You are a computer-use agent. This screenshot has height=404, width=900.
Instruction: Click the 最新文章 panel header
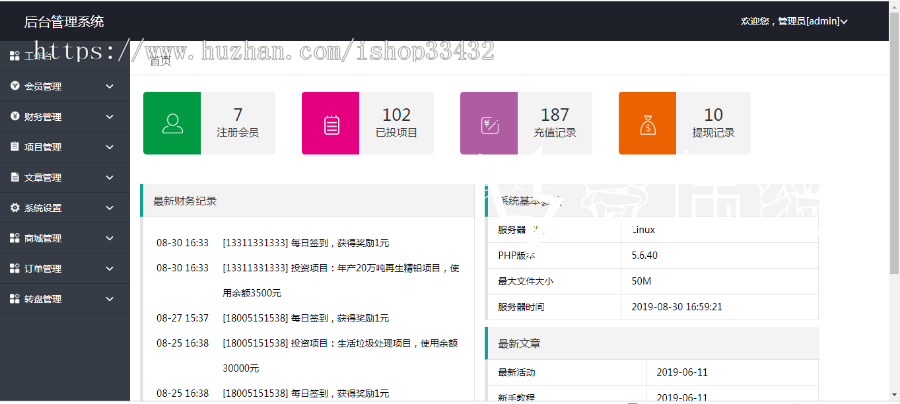pyautogui.click(x=652, y=344)
